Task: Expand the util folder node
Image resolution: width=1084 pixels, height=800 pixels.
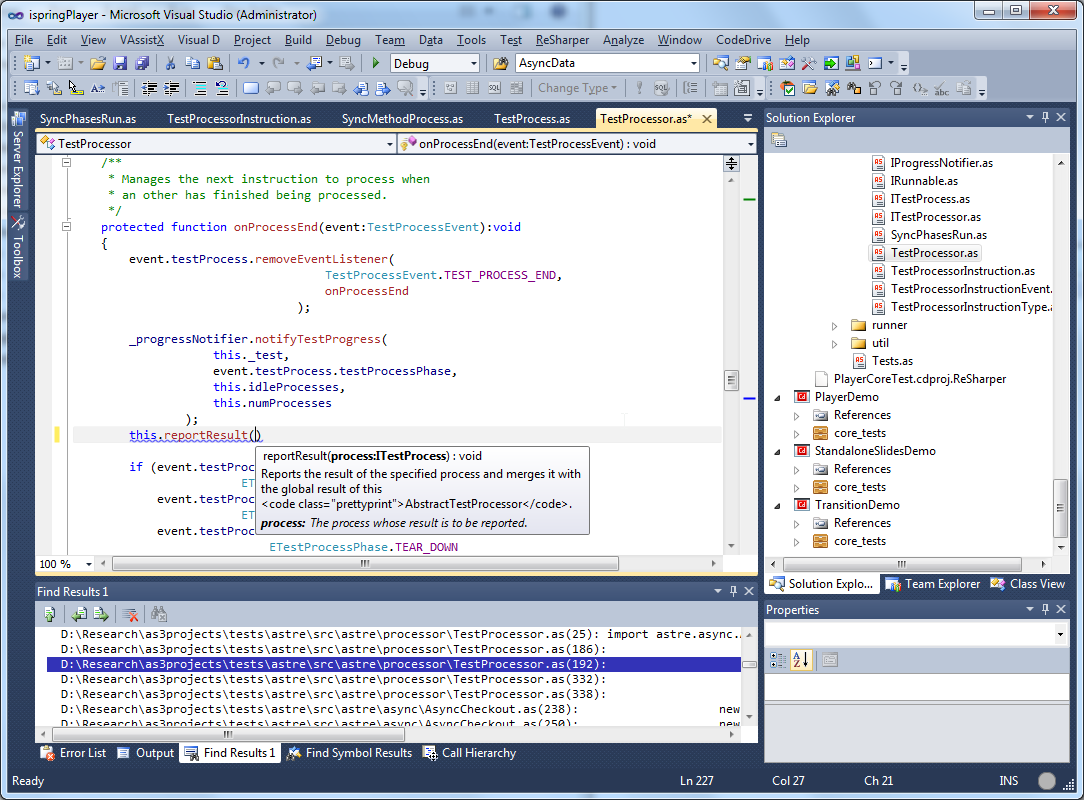Action: pyautogui.click(x=834, y=343)
